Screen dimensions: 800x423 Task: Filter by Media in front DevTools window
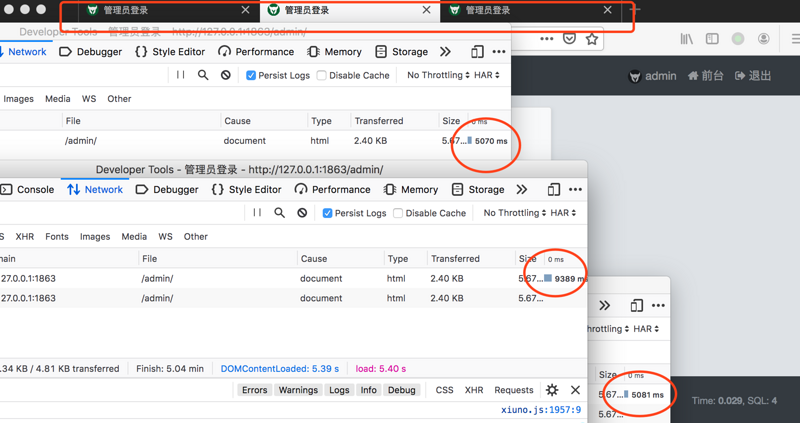[x=134, y=236]
